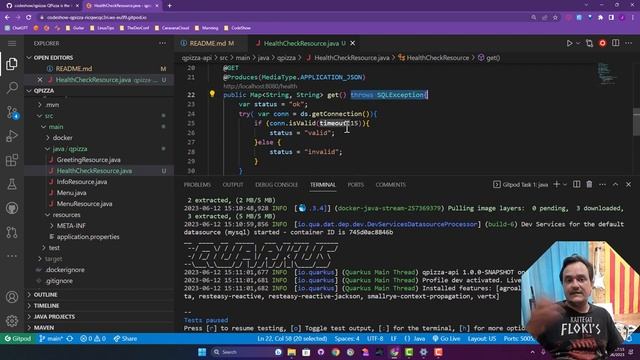Add a new terminal with plus icon
Viewport: 640px width, 360px height.
(556, 184)
